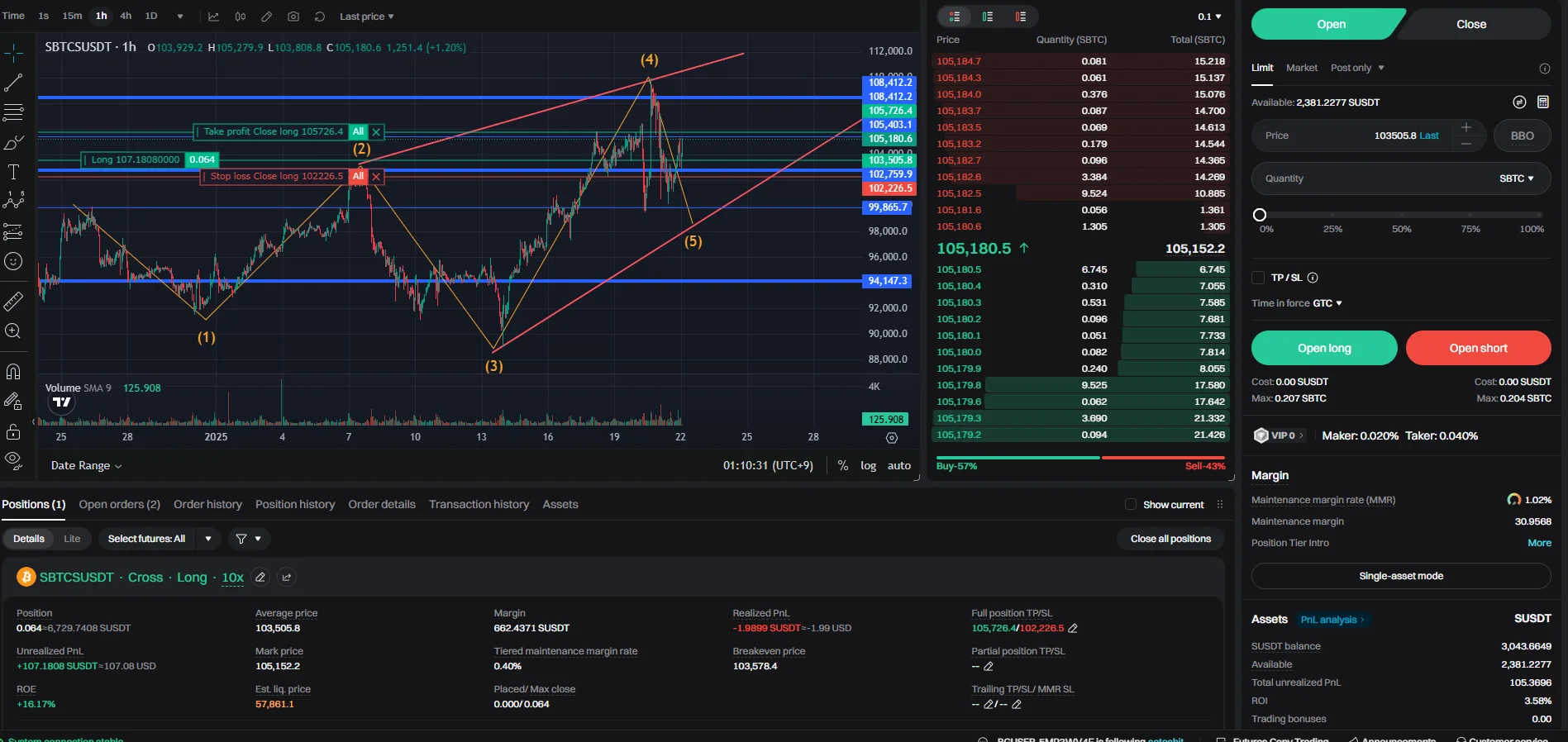
Task: Open the PnL analysis link
Action: tap(1332, 620)
